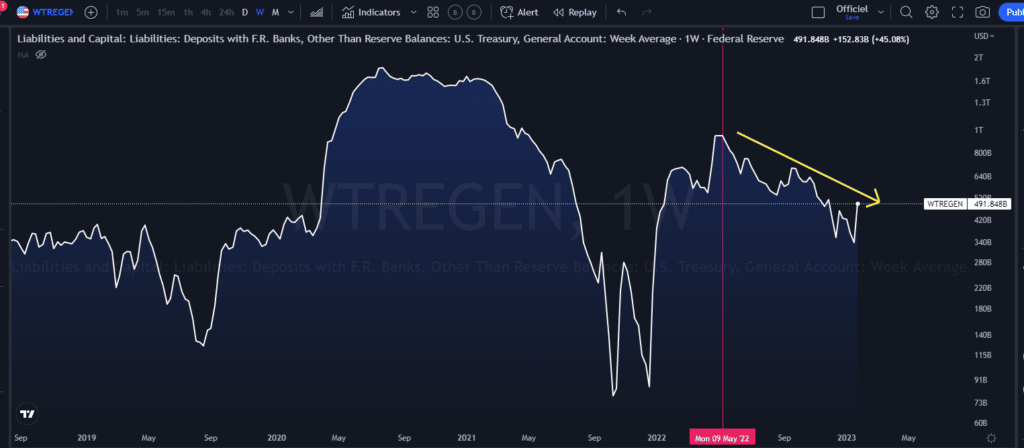The height and width of the screenshot is (448, 1024).
Task: Click the 1T price axis label
Action: tap(978, 130)
